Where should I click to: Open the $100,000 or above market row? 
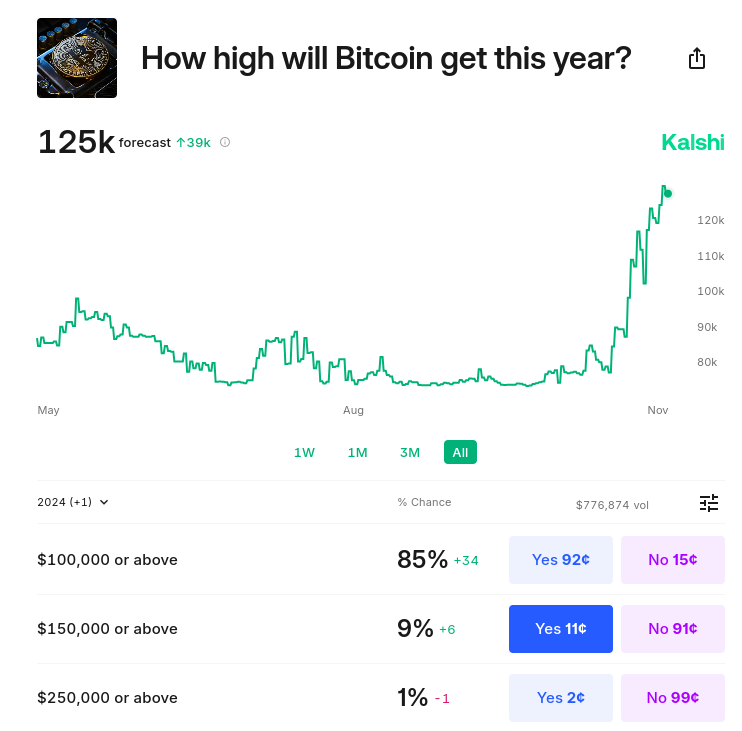tap(107, 560)
